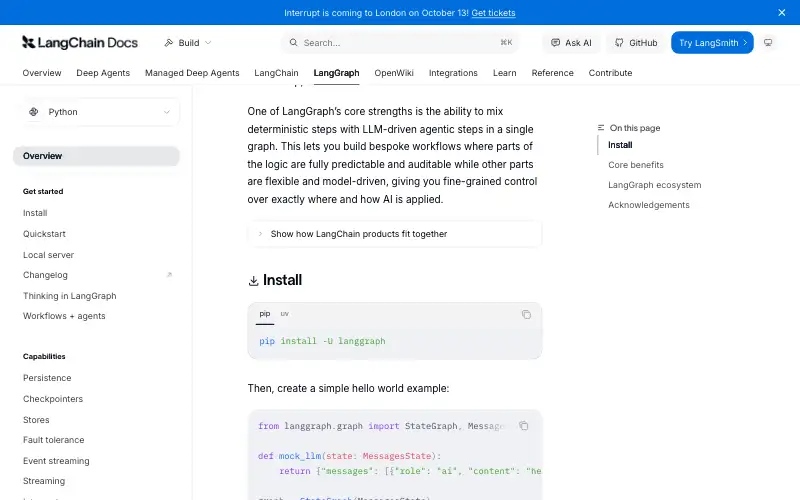Screen dimensions: 800x500
Task: Switch to the uv install tab
Action: click(285, 314)
